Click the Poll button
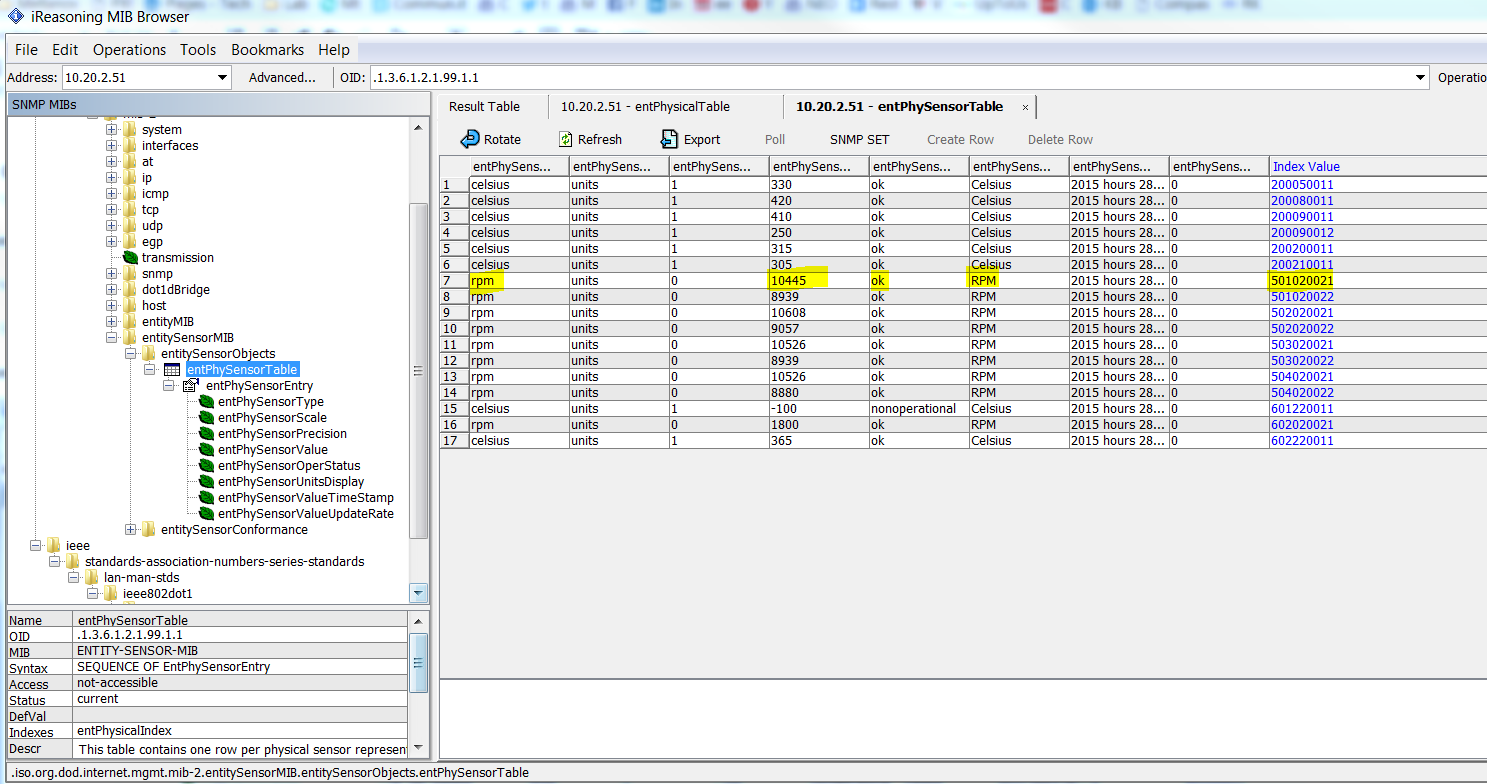The height and width of the screenshot is (784, 1487). (775, 139)
